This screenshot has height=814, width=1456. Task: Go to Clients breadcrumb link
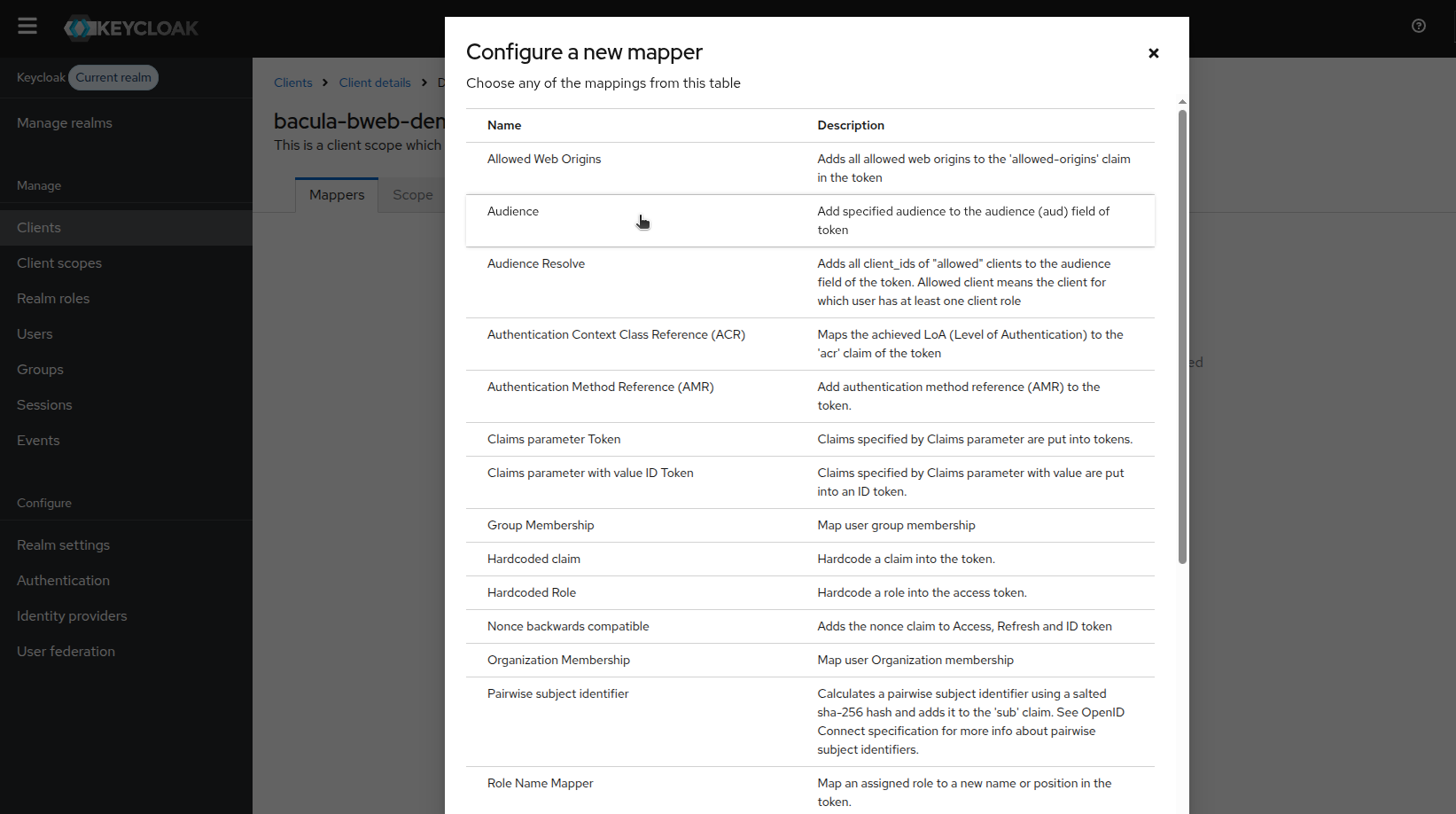292,82
